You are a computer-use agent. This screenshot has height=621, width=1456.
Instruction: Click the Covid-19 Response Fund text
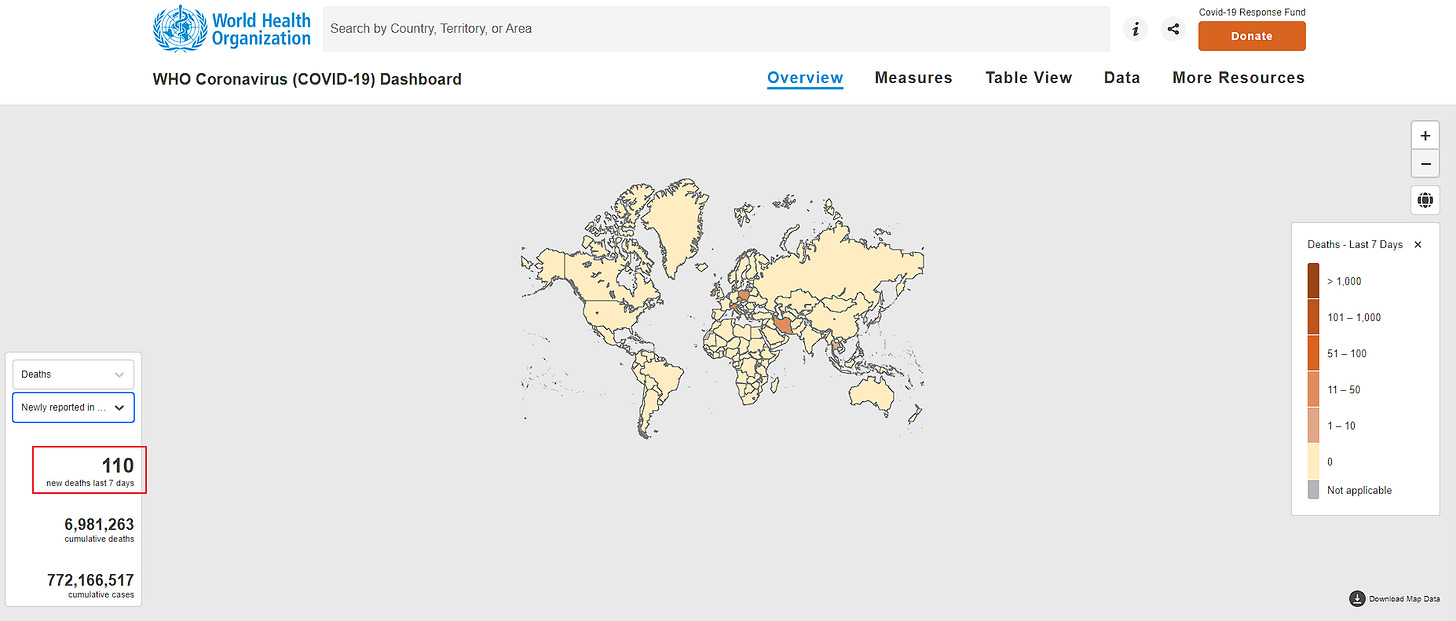[1252, 12]
